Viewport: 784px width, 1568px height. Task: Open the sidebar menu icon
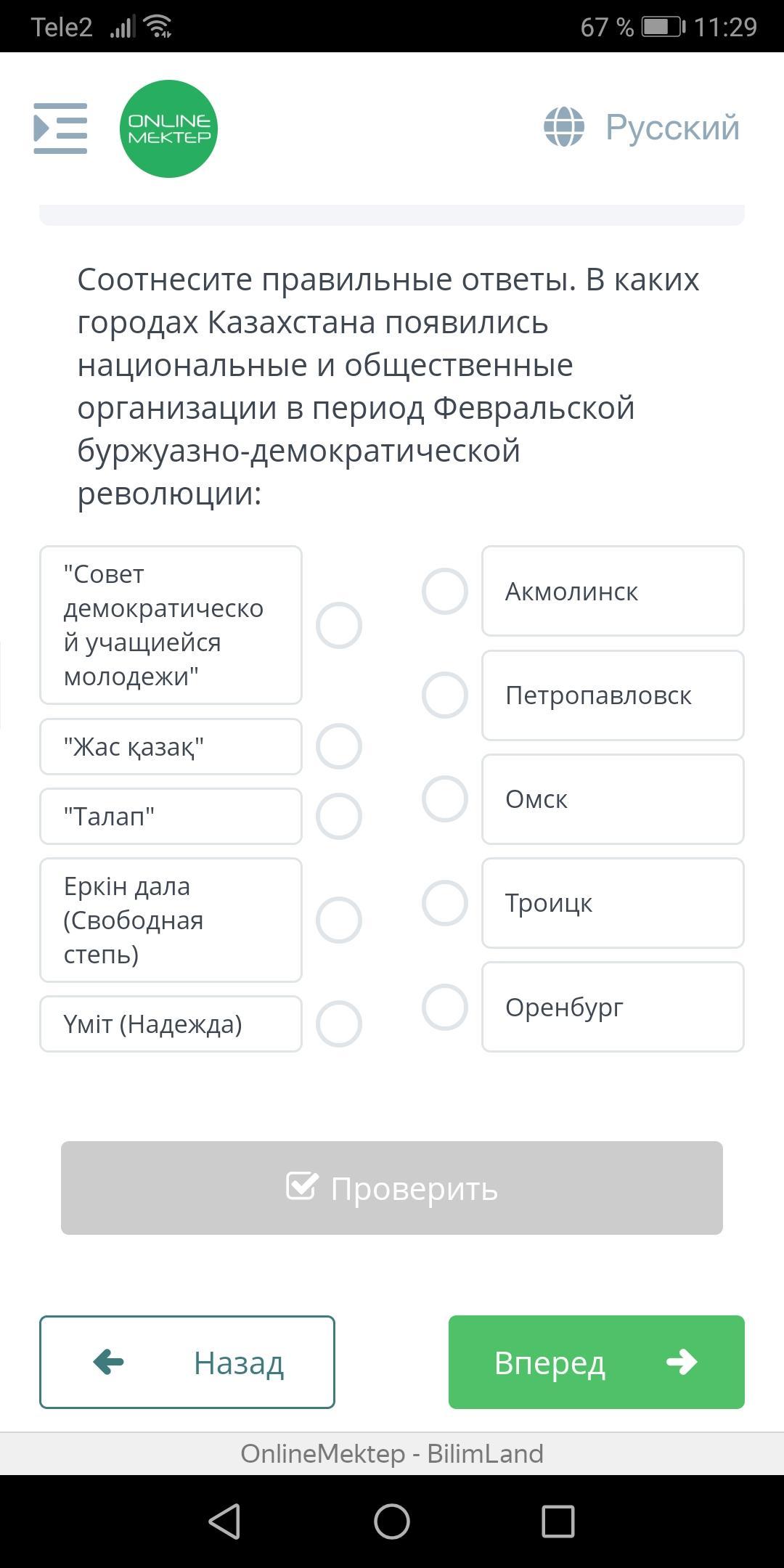[x=60, y=128]
